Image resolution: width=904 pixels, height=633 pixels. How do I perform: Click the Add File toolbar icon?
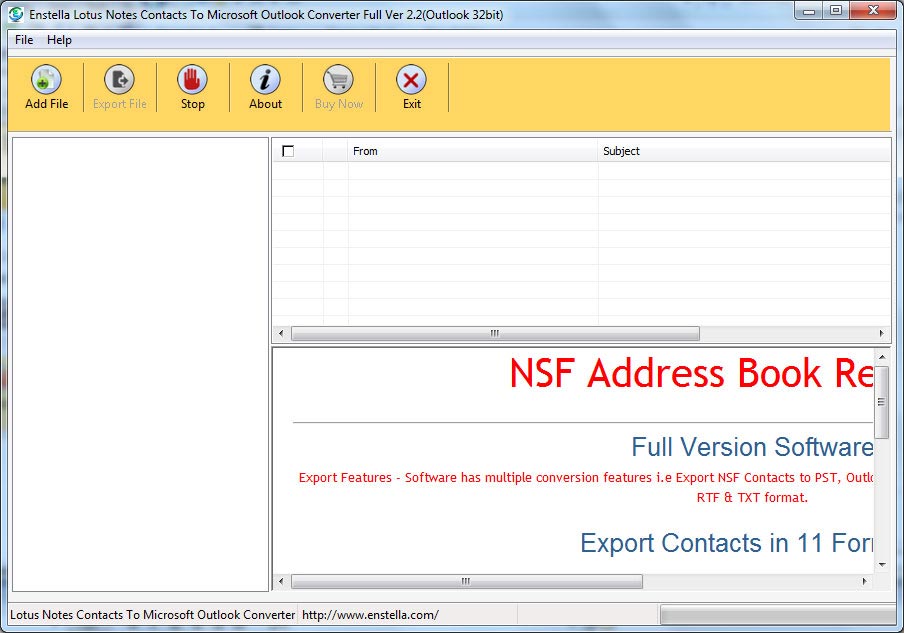click(x=46, y=81)
